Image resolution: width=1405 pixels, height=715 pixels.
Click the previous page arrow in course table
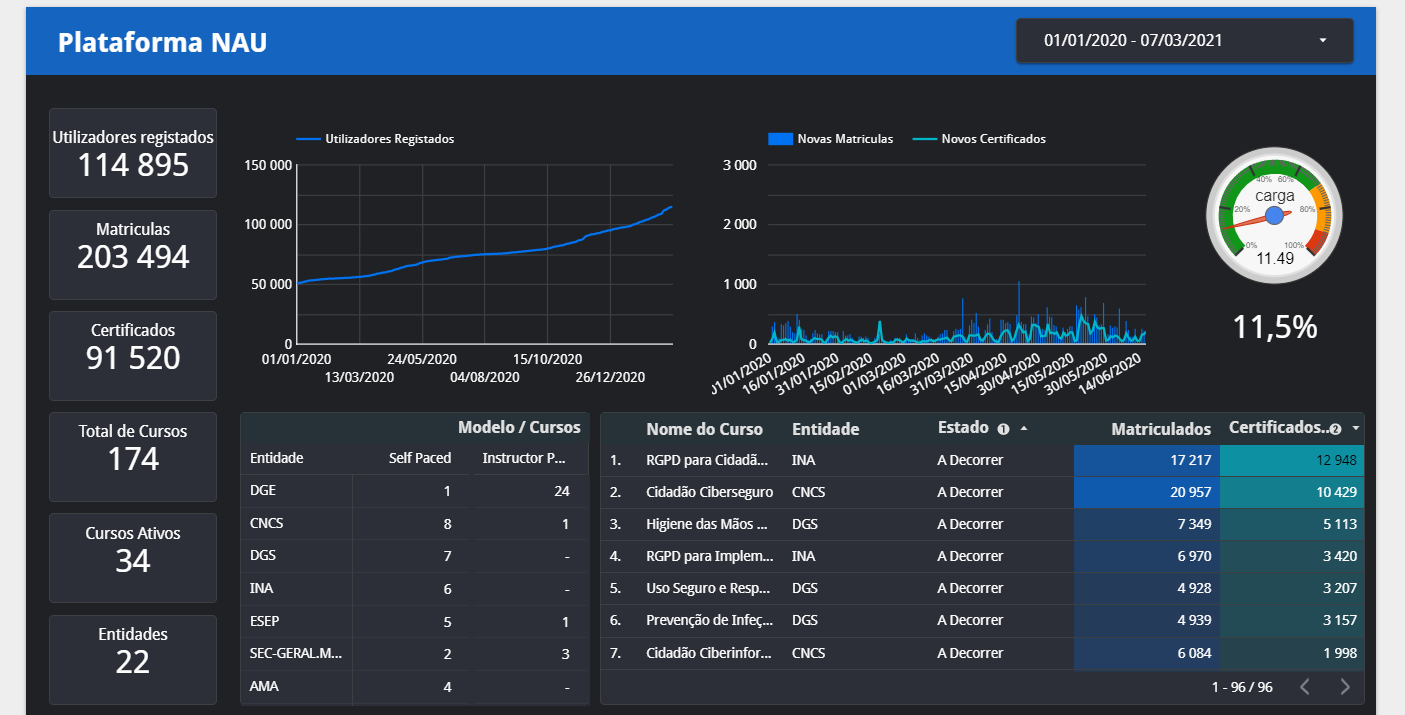tap(1304, 686)
